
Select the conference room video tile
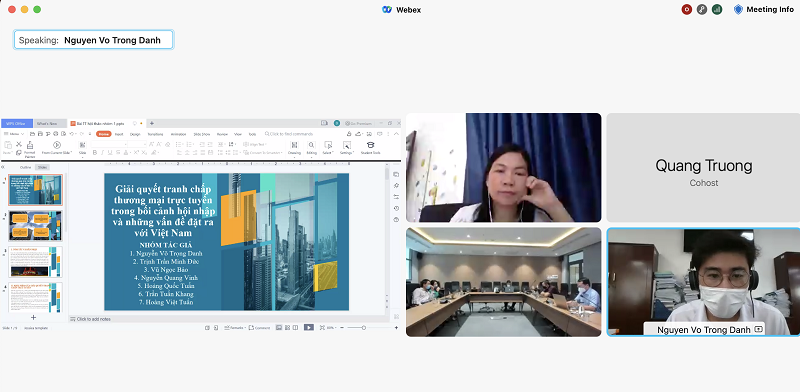tap(504, 282)
